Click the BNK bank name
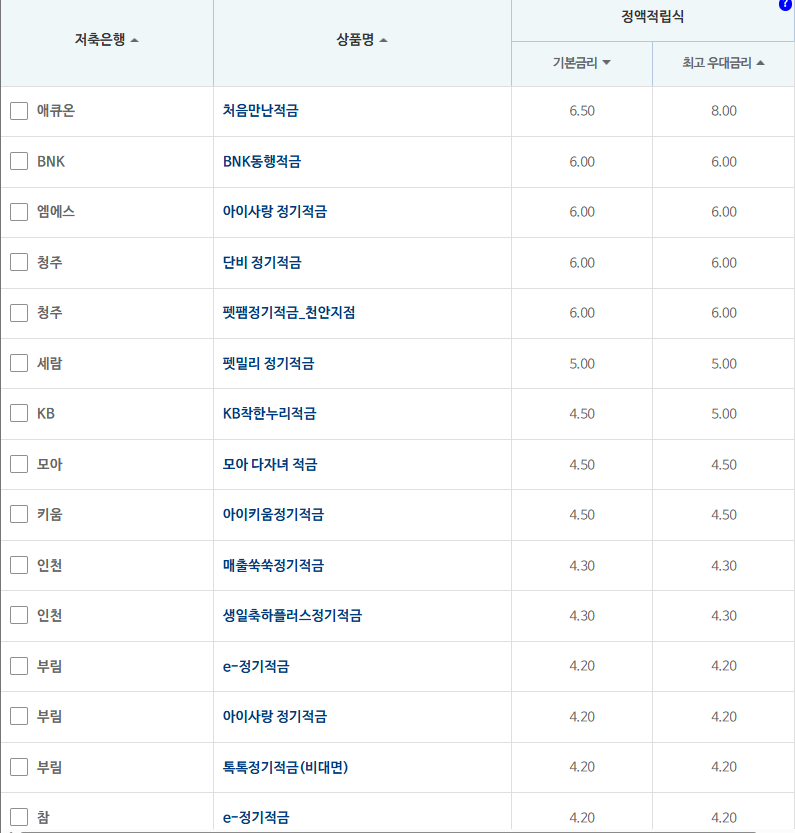The image size is (795, 833). point(51,162)
